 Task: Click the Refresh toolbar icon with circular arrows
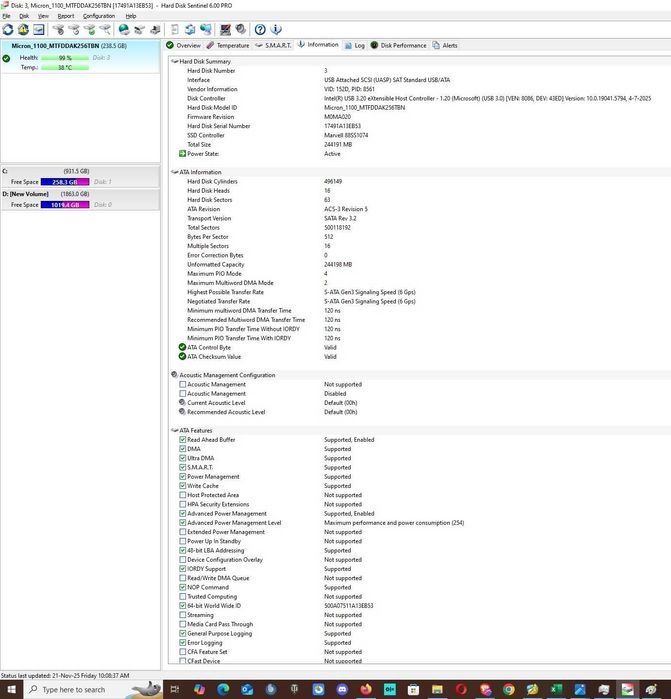pyautogui.click(x=8, y=30)
